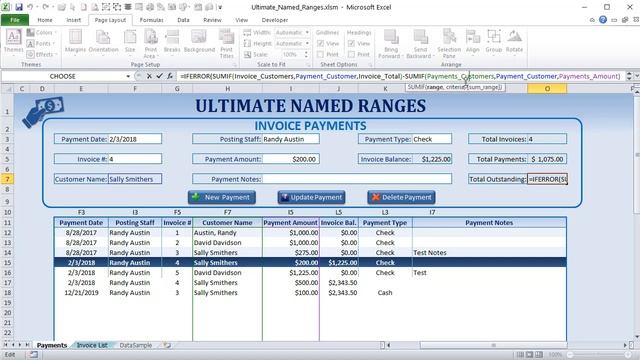Click the 12/21/2019 payment date cell
The image size is (640, 360).
pyautogui.click(x=81, y=293)
